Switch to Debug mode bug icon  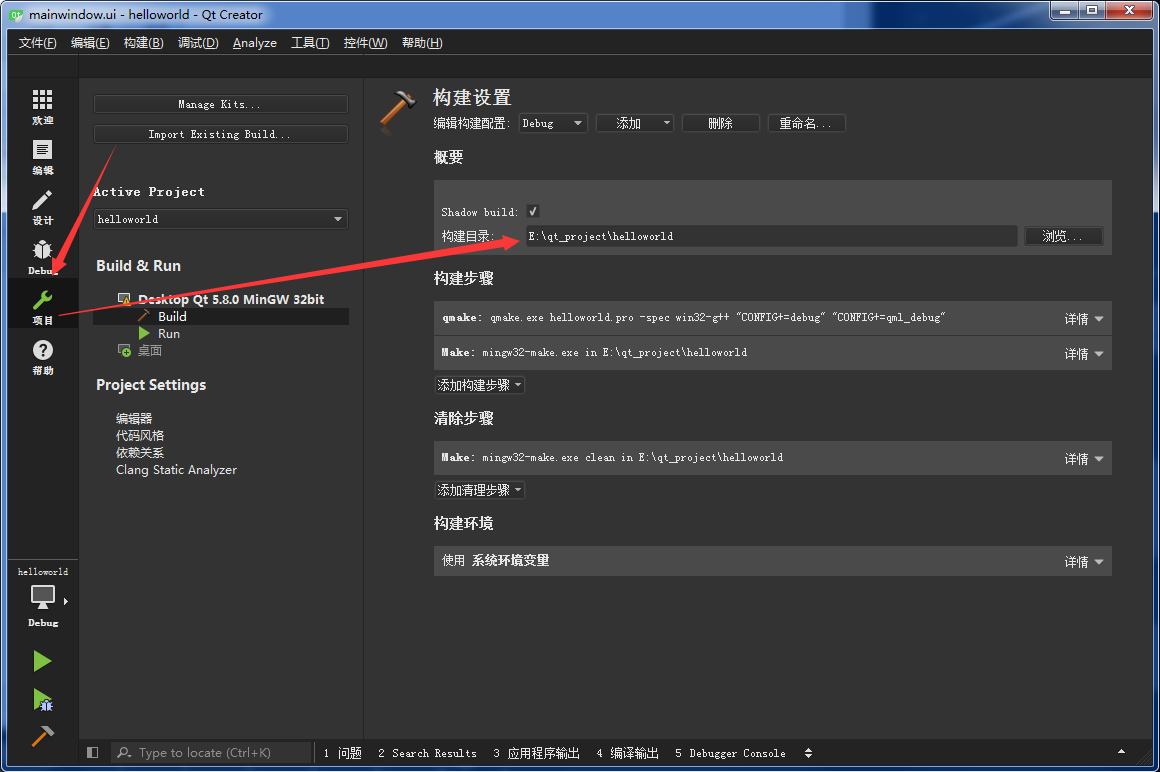coord(42,250)
